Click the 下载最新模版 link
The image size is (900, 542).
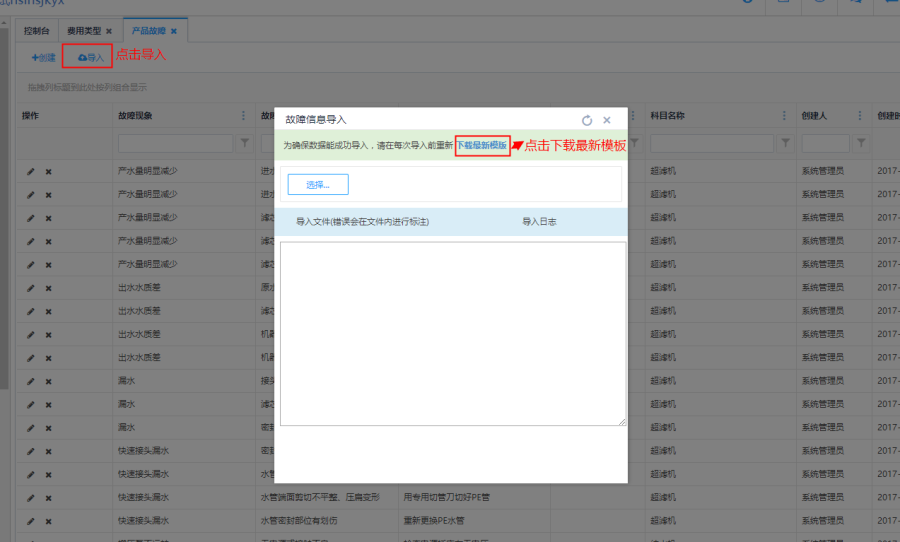(482, 146)
